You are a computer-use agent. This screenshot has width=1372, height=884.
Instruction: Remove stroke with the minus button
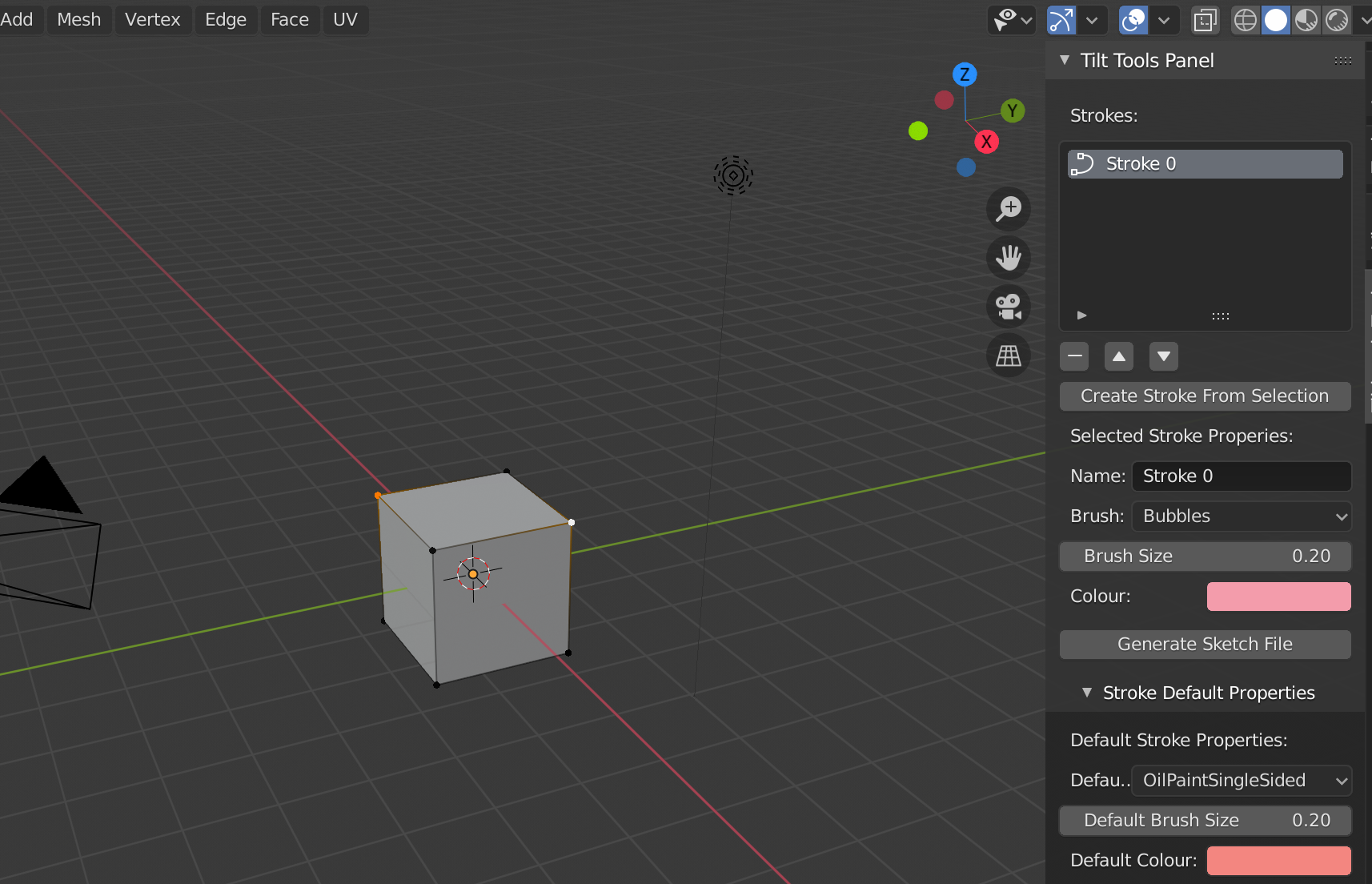point(1074,356)
